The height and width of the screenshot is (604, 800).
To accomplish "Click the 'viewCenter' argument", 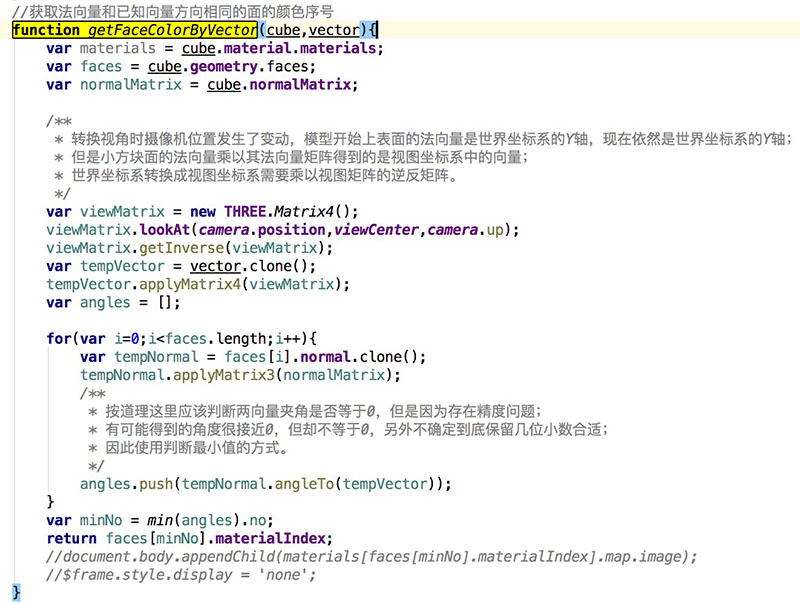I will tap(376, 230).
